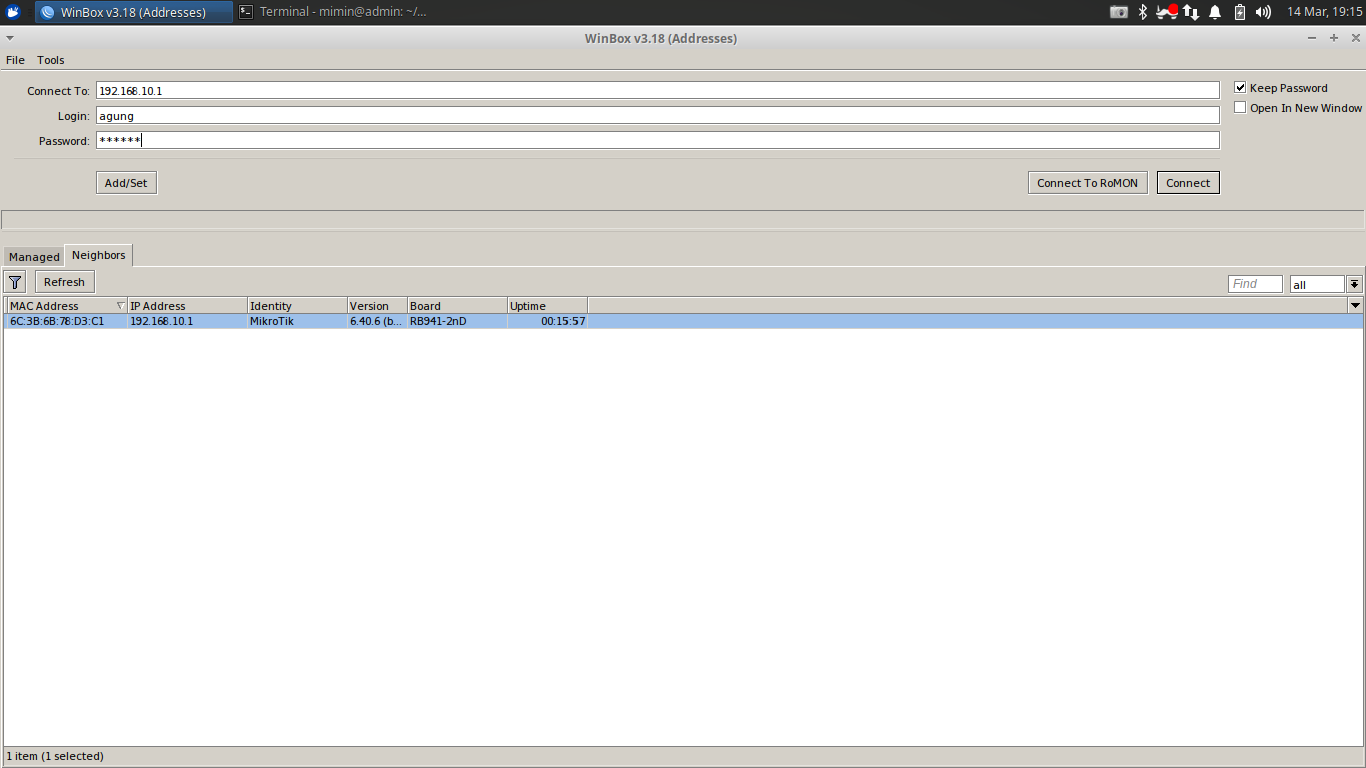Click the notification bell icon
This screenshot has width=1366, height=768.
[1215, 12]
